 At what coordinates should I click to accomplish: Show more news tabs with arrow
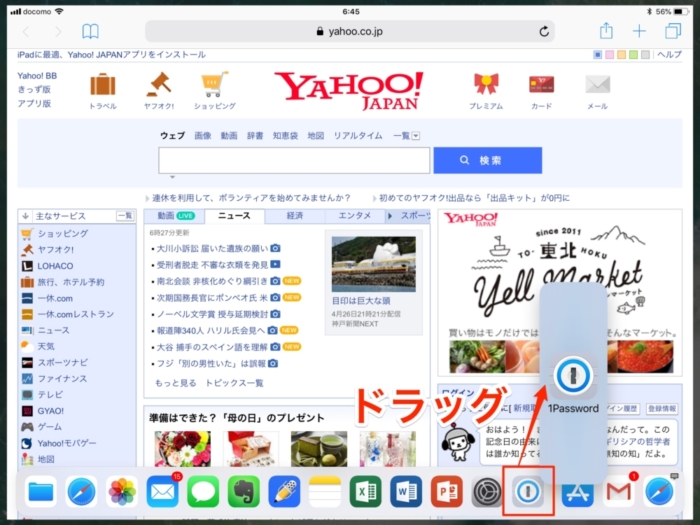pyautogui.click(x=390, y=216)
